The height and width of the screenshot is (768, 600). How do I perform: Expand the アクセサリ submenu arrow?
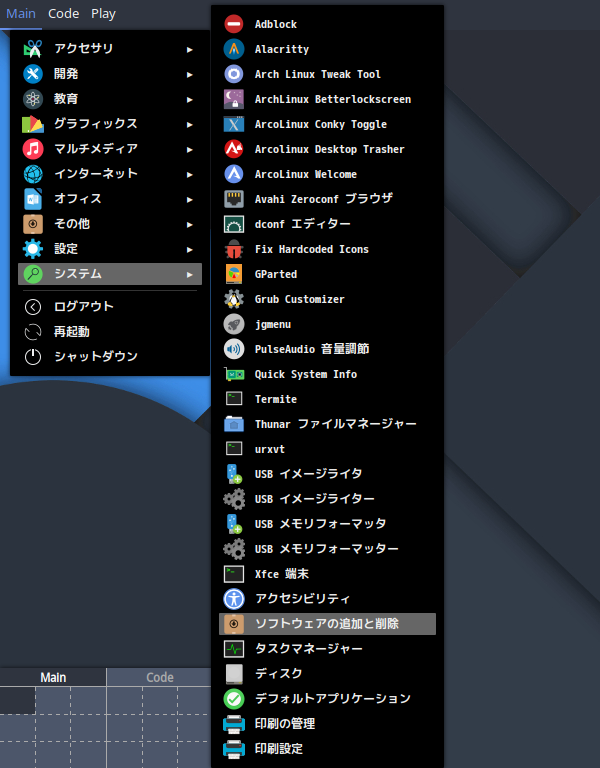tap(190, 49)
